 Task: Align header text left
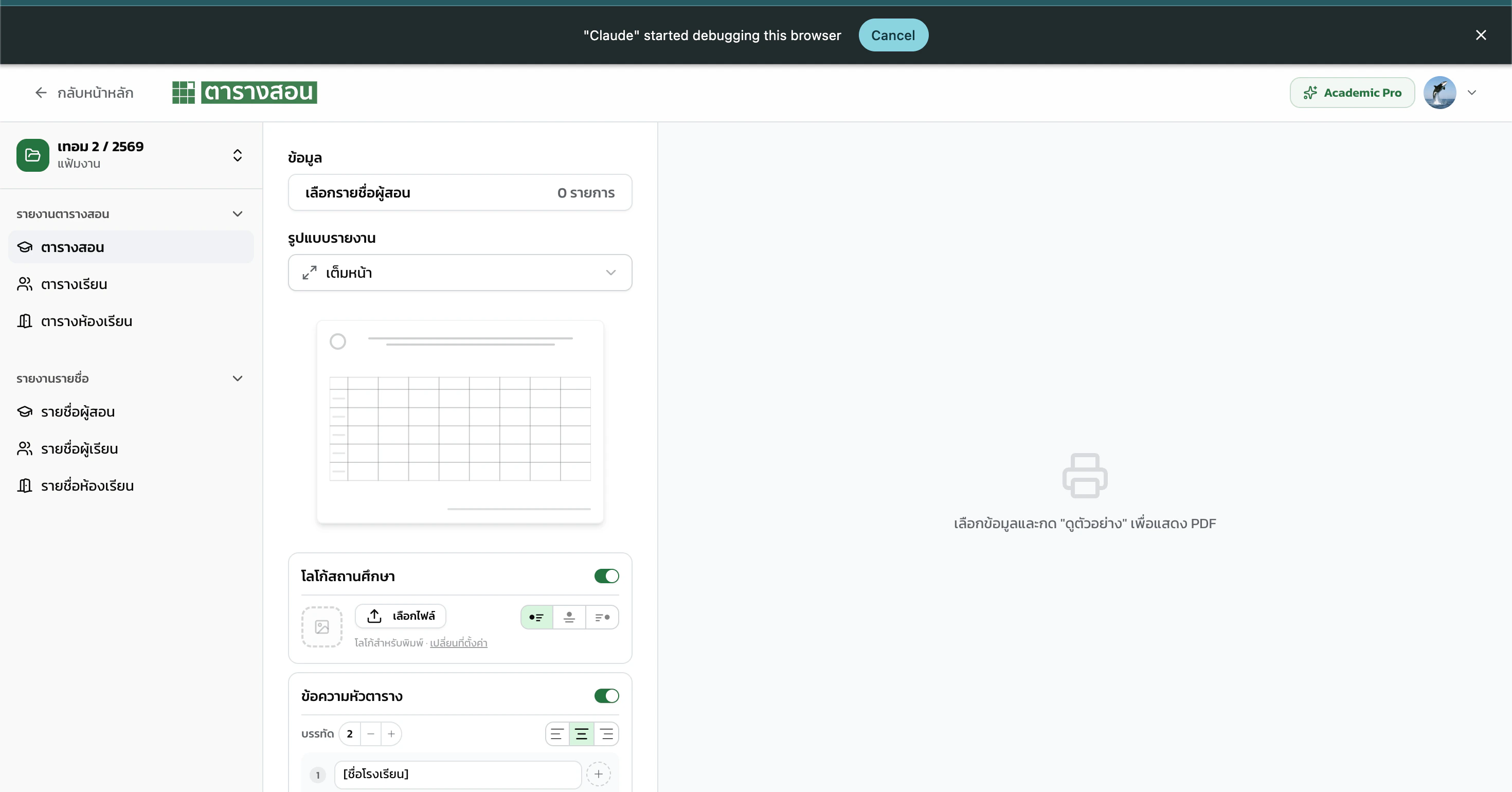[557, 734]
